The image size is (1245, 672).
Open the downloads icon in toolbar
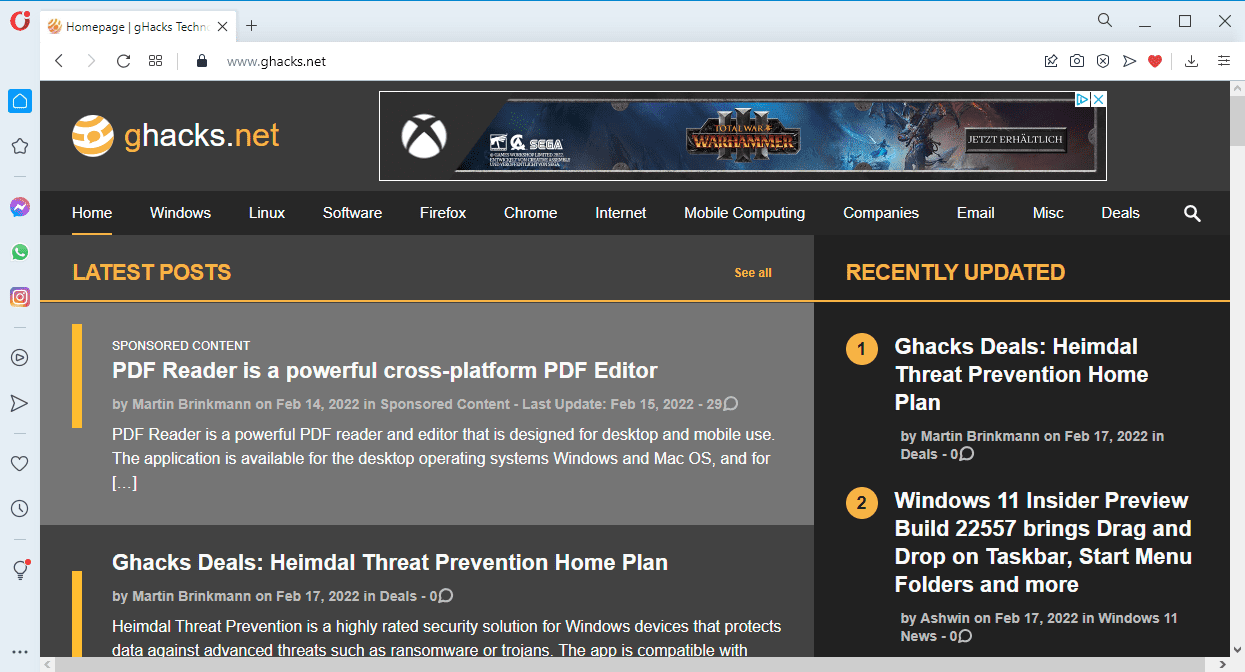(1191, 61)
